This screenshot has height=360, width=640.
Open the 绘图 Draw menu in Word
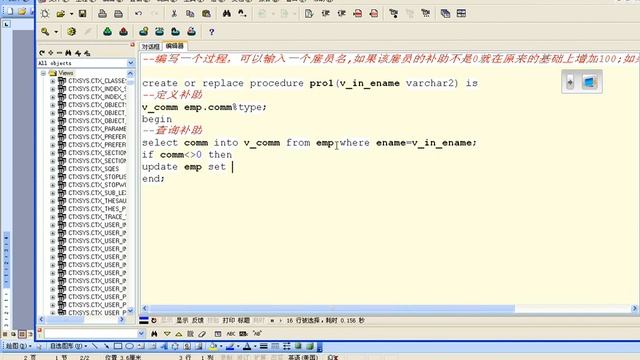pyautogui.click(x=18, y=347)
